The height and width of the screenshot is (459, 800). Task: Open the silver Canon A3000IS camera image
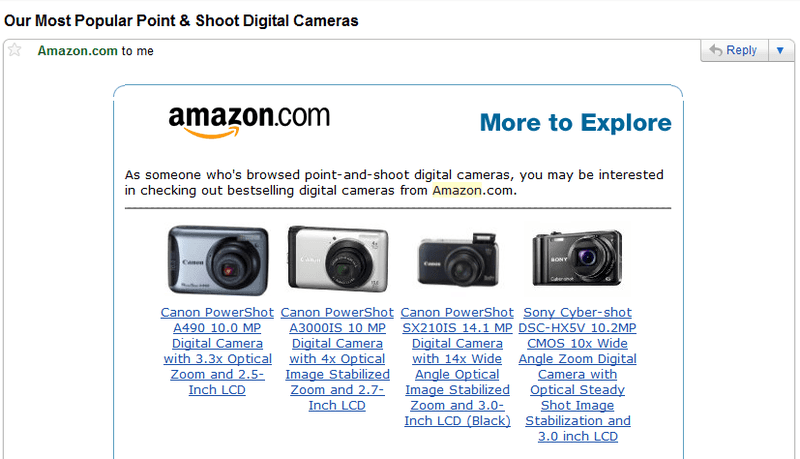[x=338, y=260]
